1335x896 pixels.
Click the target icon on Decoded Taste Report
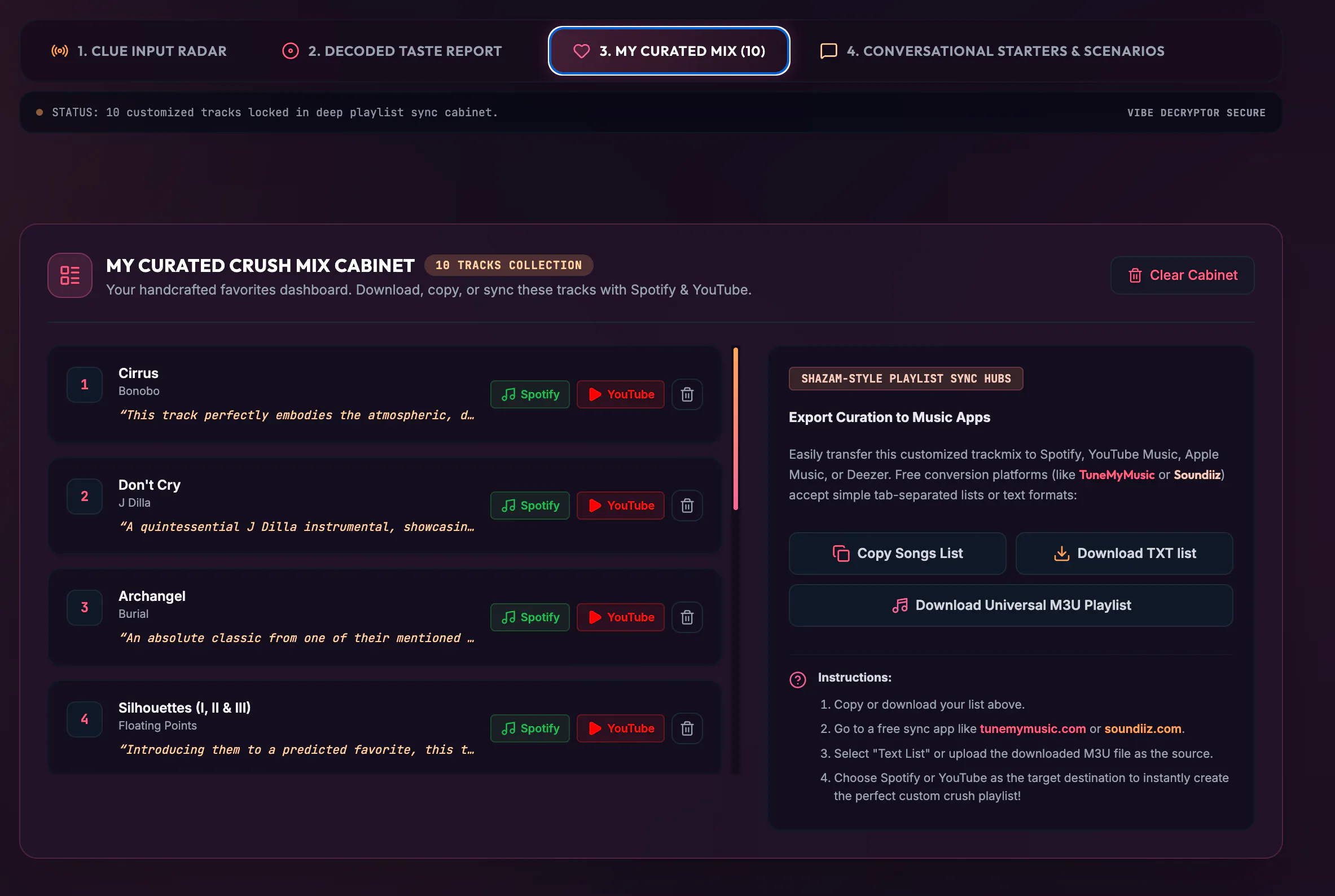point(291,51)
